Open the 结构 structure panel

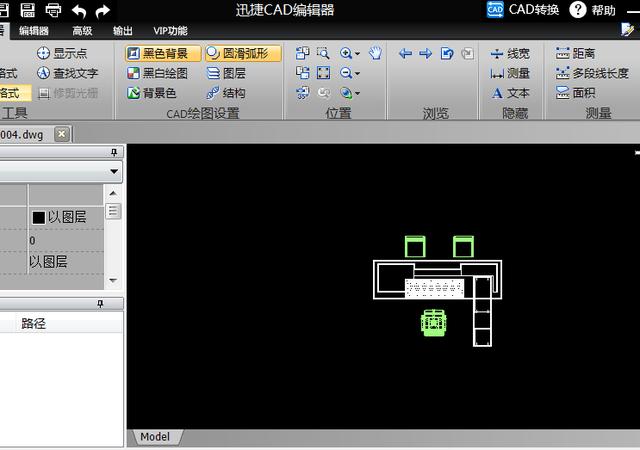pyautogui.click(x=226, y=93)
